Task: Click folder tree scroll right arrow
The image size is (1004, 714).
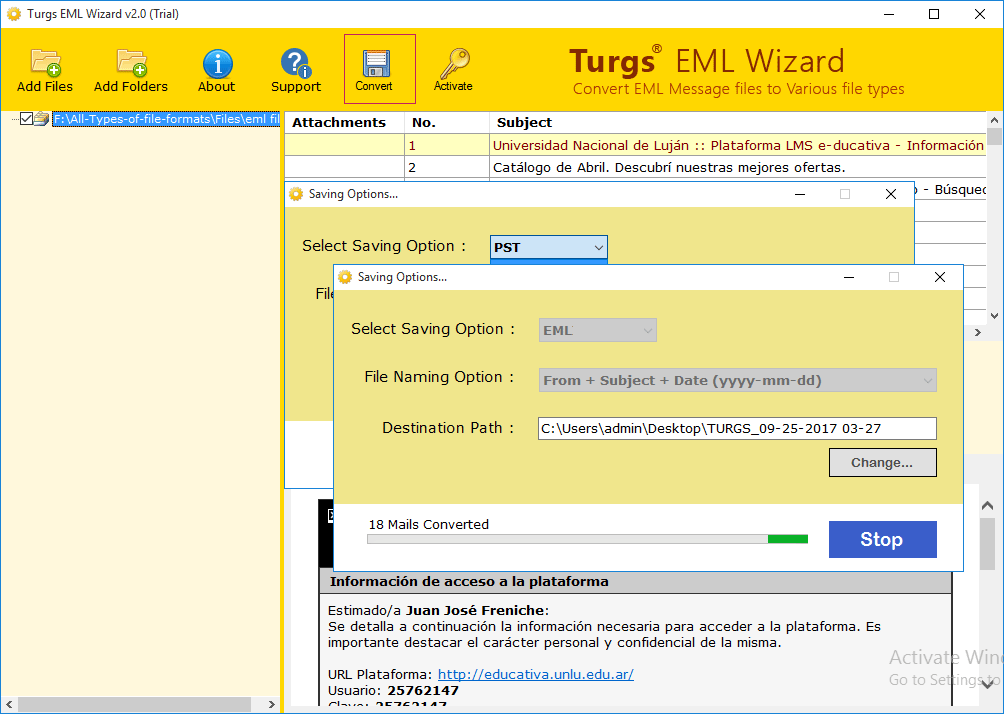Action: 271,704
